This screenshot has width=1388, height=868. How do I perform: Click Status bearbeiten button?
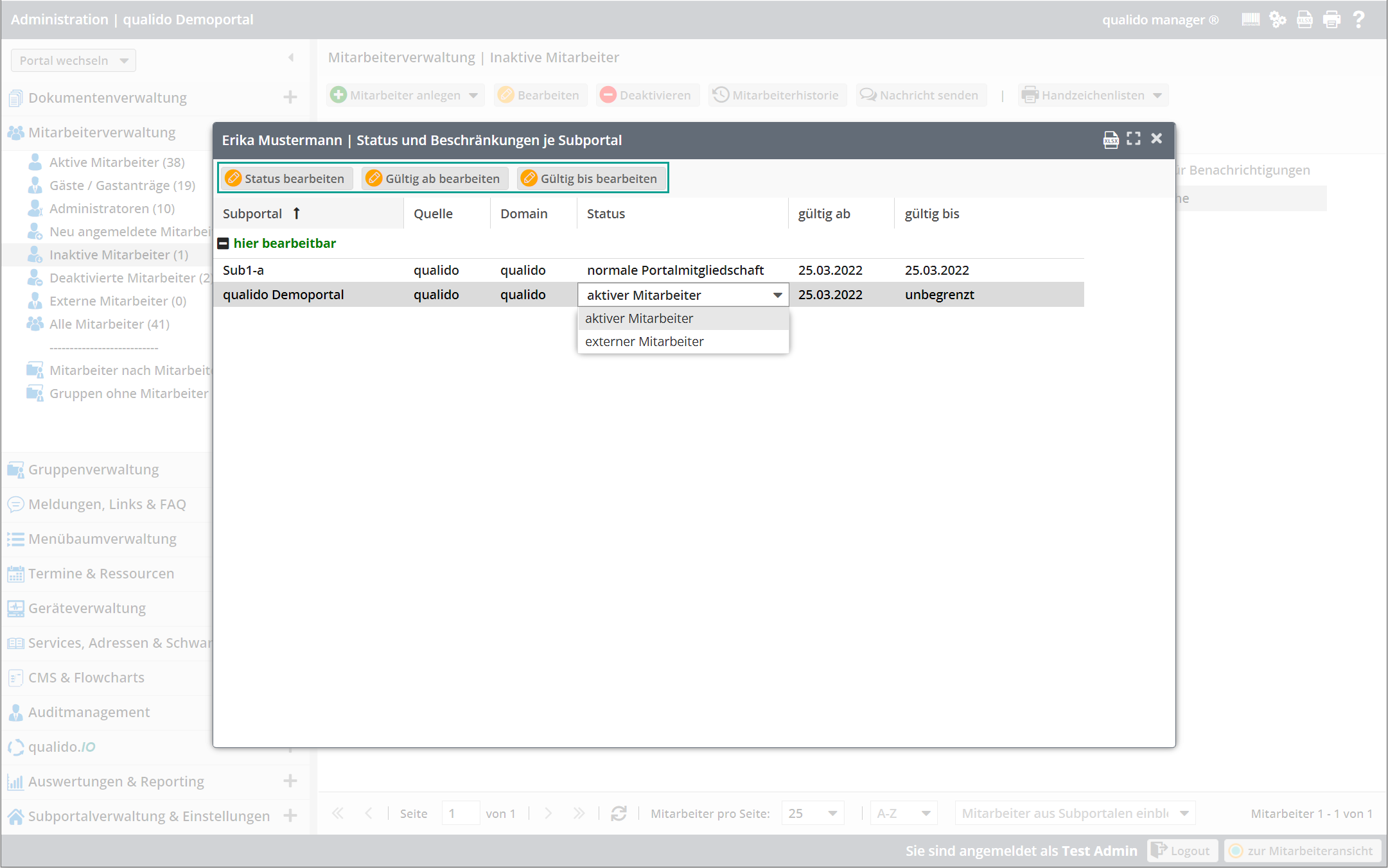pyautogui.click(x=286, y=178)
